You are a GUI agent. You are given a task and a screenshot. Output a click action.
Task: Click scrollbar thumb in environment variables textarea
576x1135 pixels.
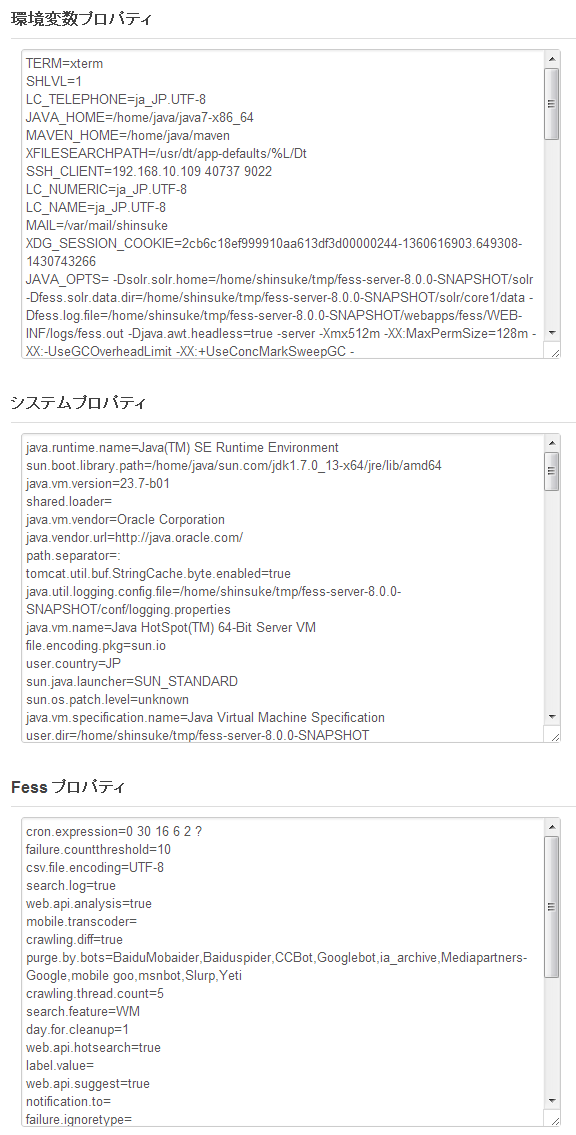pyautogui.click(x=551, y=104)
